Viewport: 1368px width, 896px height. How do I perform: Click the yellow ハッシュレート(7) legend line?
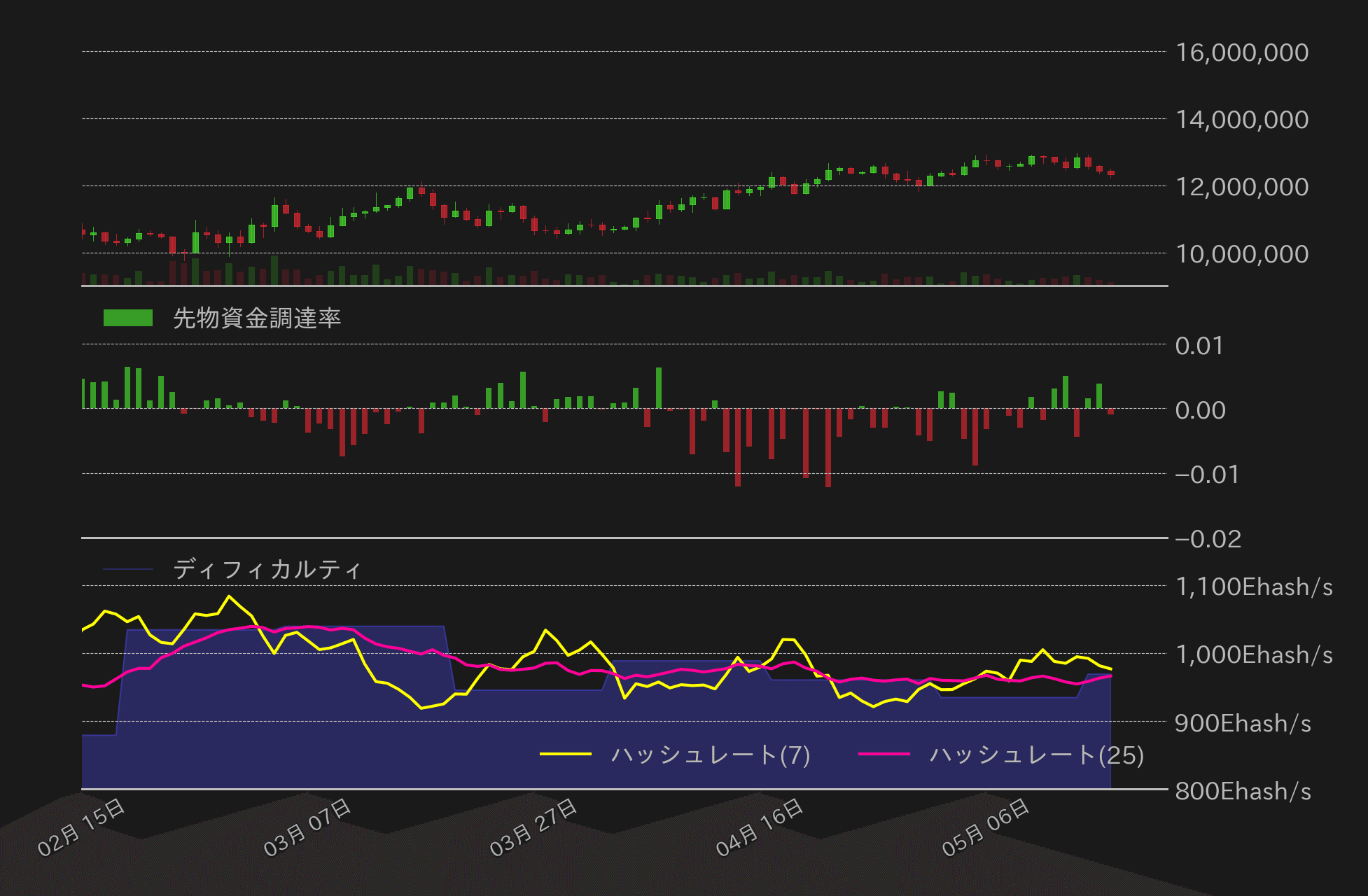point(566,754)
